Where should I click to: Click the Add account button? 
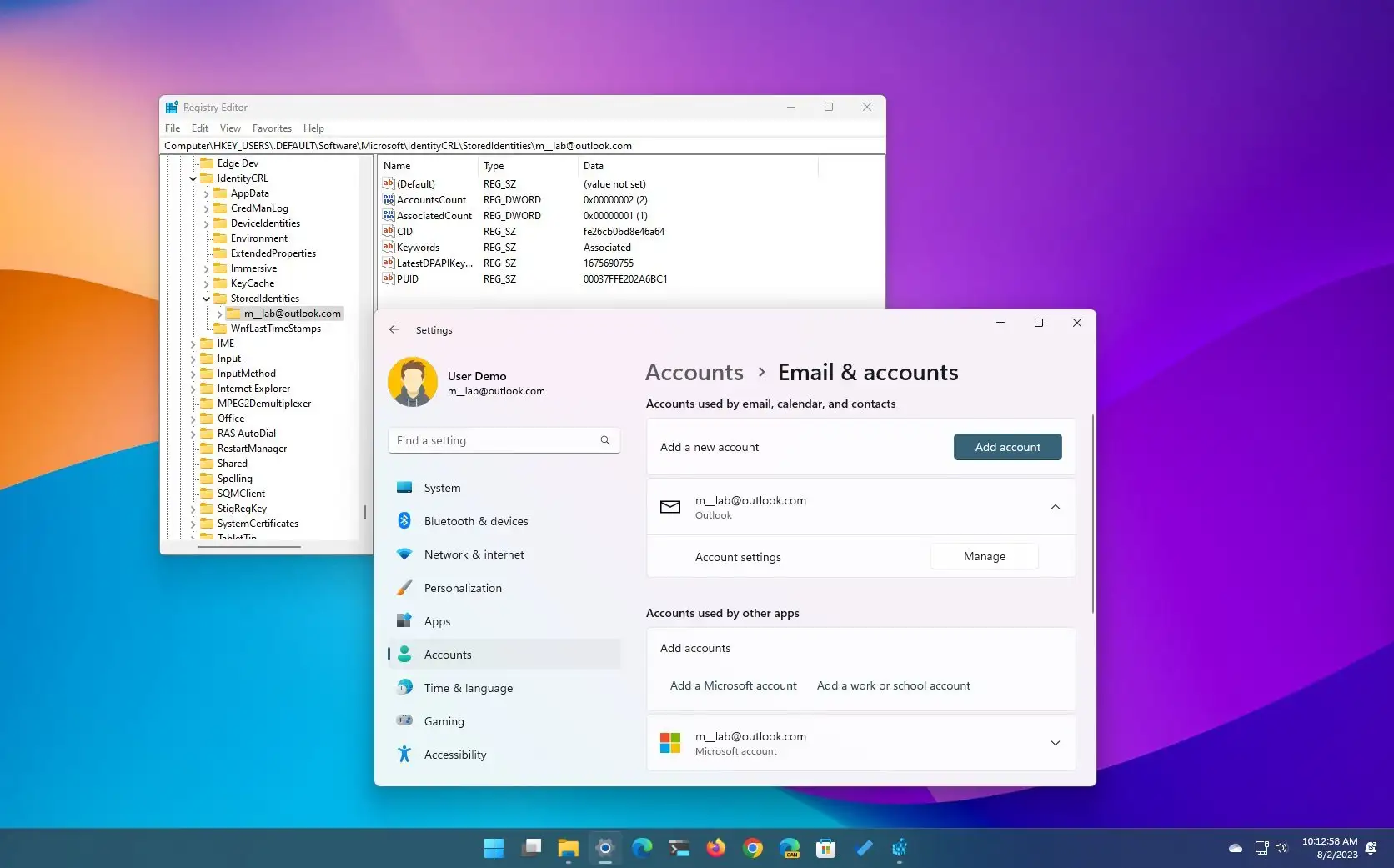coord(1007,447)
